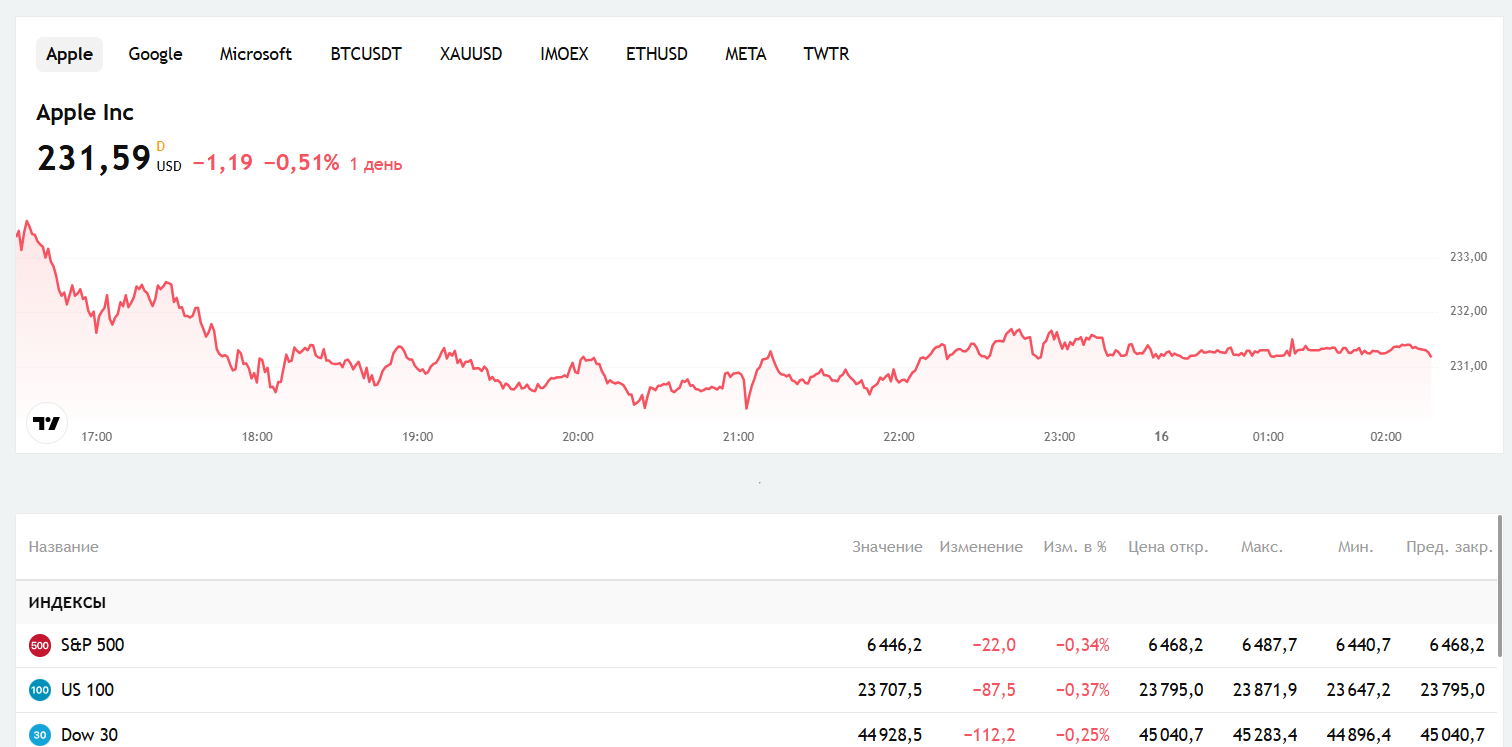Click the 'Значение' column header
The width and height of the screenshot is (1512, 747).
(x=887, y=547)
